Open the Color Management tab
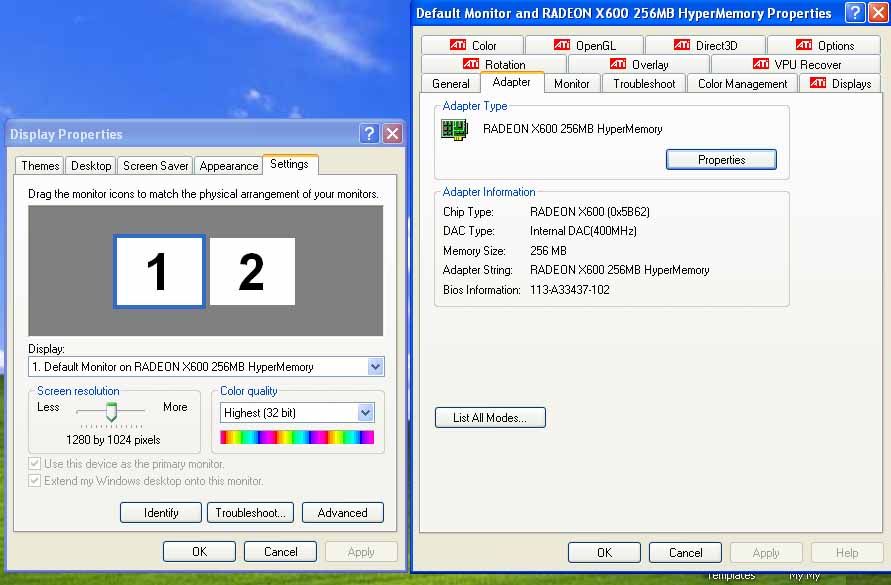Viewport: 891px width, 585px height. tap(742, 84)
